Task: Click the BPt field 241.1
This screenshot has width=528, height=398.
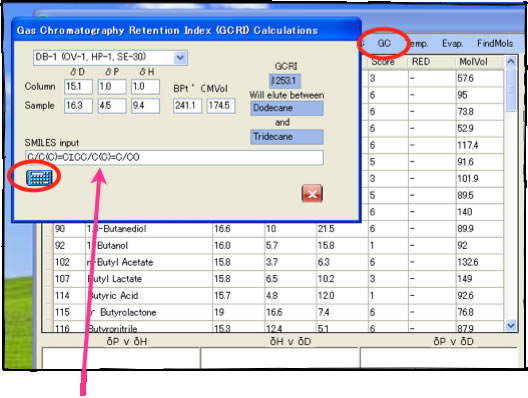Action: click(x=187, y=106)
